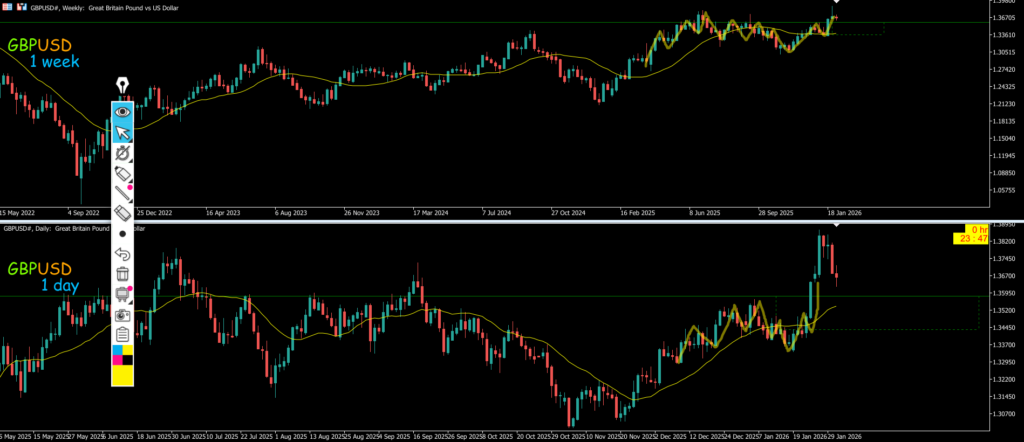The height and width of the screenshot is (442, 1024).
Task: Clear drawings with the trash can icon
Action: tap(123, 274)
